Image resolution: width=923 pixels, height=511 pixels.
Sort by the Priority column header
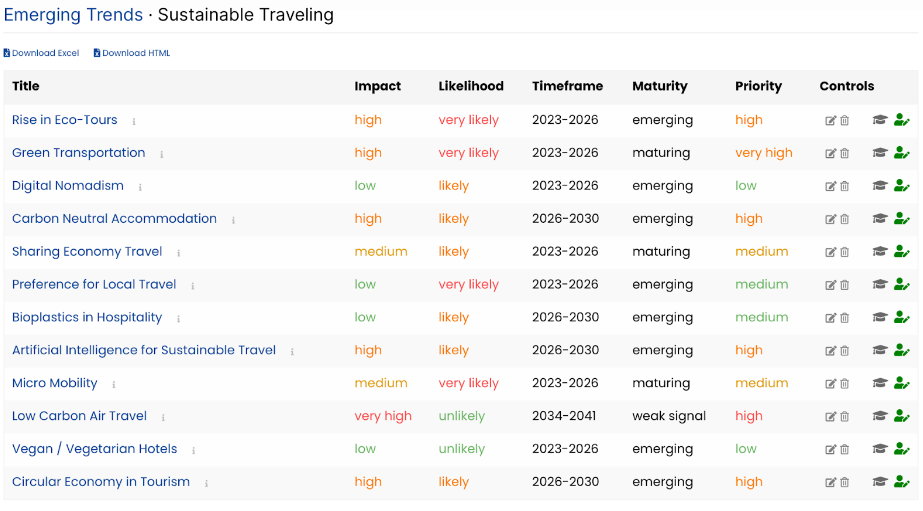(x=758, y=86)
